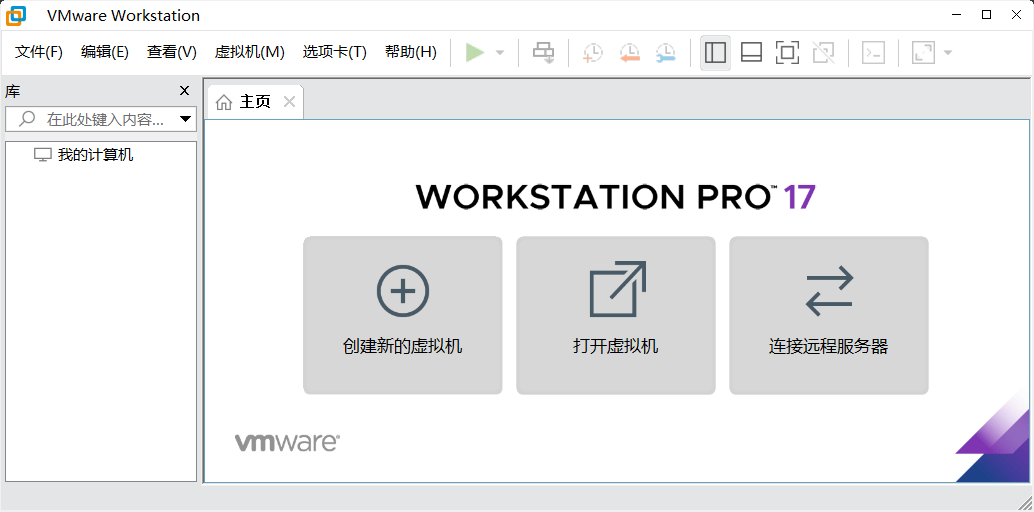This screenshot has height=512, width=1034.
Task: Enter full screen mode icon
Action: point(787,53)
